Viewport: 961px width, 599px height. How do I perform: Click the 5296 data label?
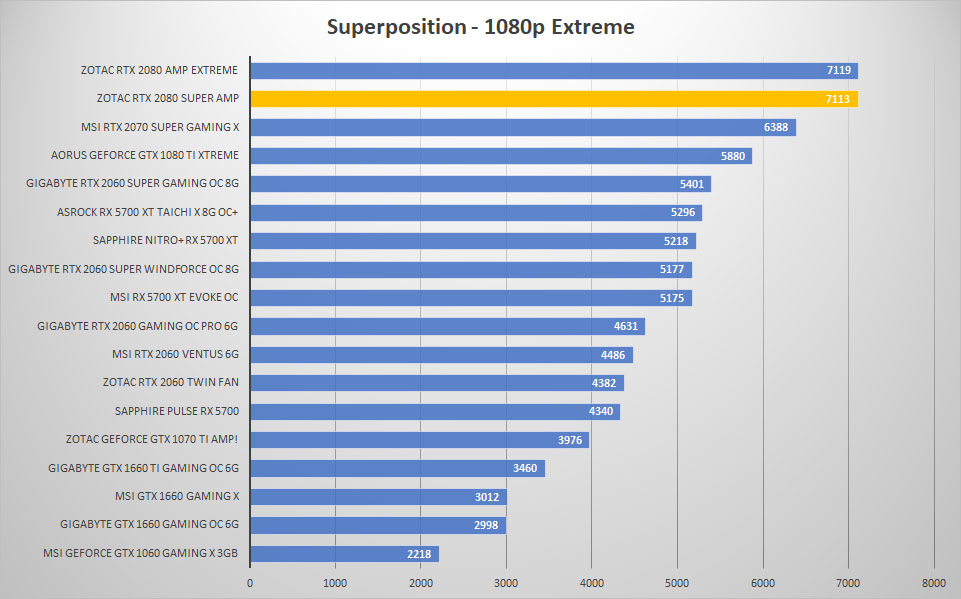click(x=683, y=212)
